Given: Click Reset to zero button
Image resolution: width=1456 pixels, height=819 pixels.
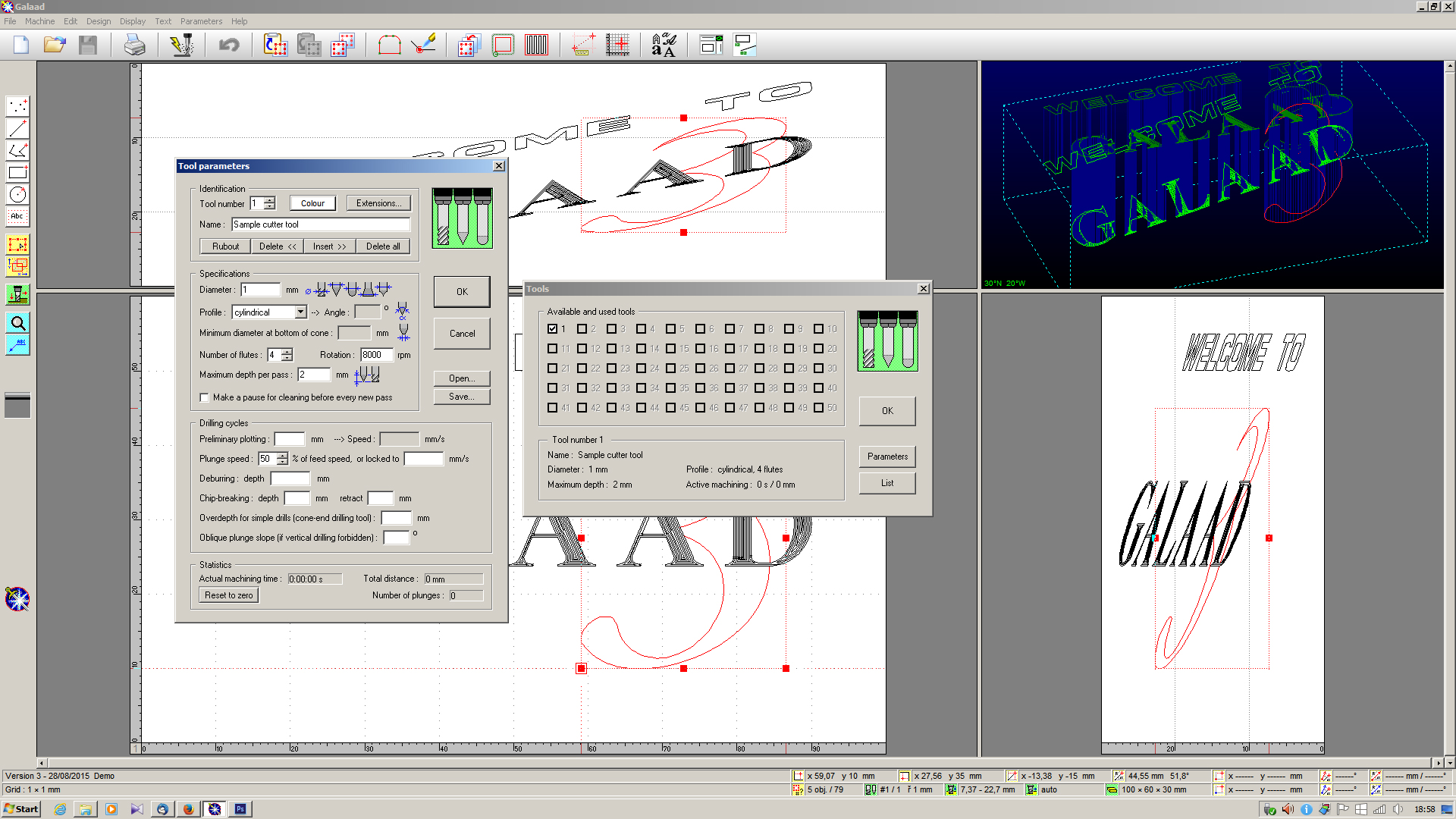Looking at the screenshot, I should 228,595.
